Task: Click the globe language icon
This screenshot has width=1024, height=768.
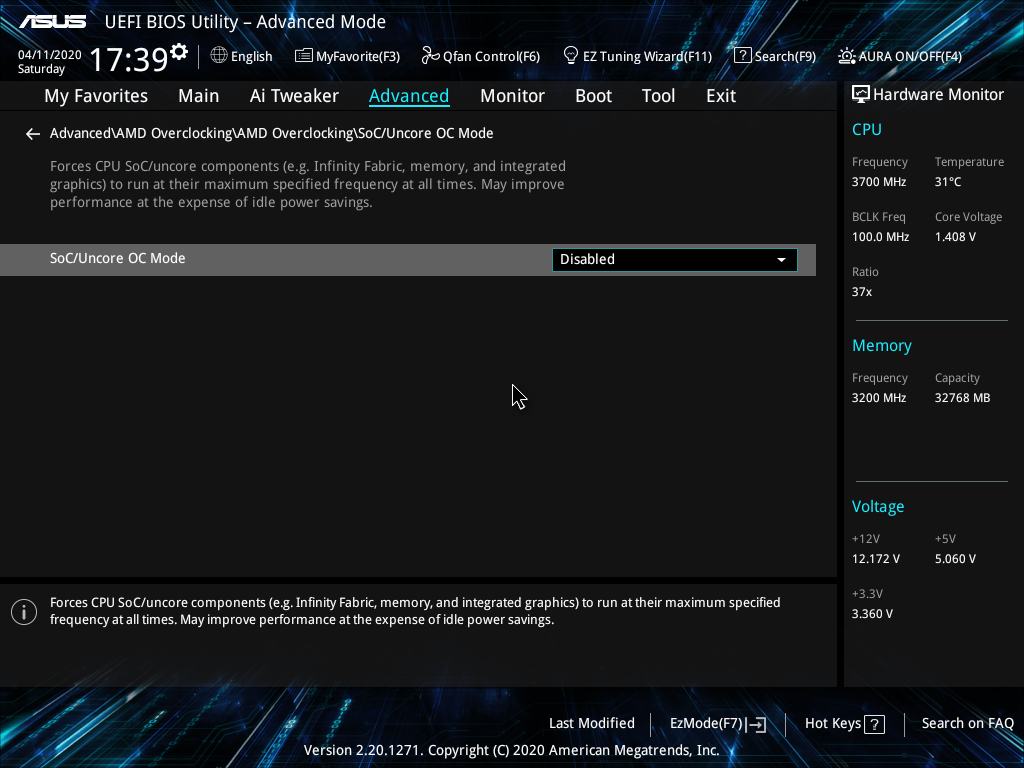Action: 219,56
